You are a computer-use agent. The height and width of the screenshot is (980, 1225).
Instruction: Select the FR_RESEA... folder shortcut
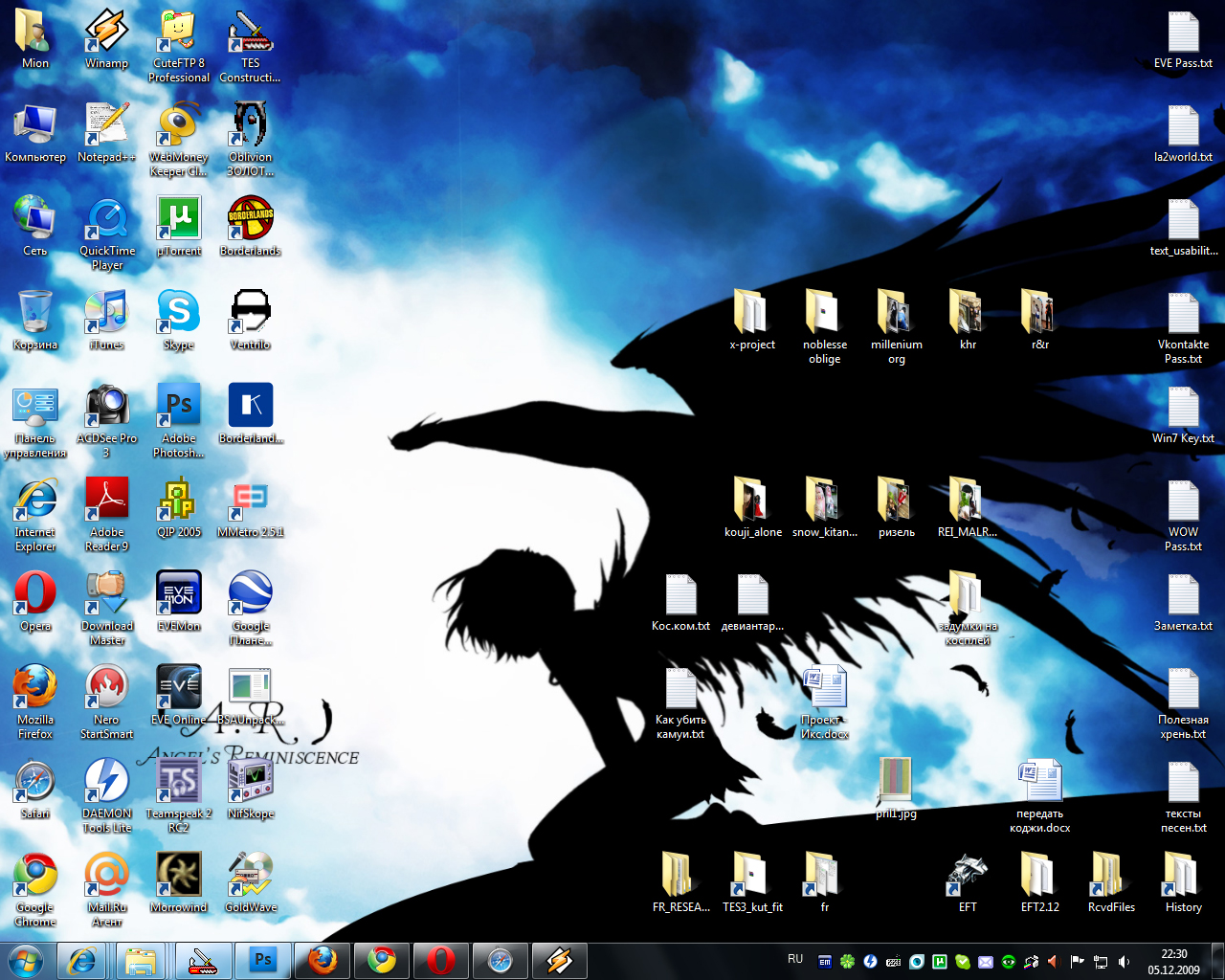pyautogui.click(x=680, y=882)
